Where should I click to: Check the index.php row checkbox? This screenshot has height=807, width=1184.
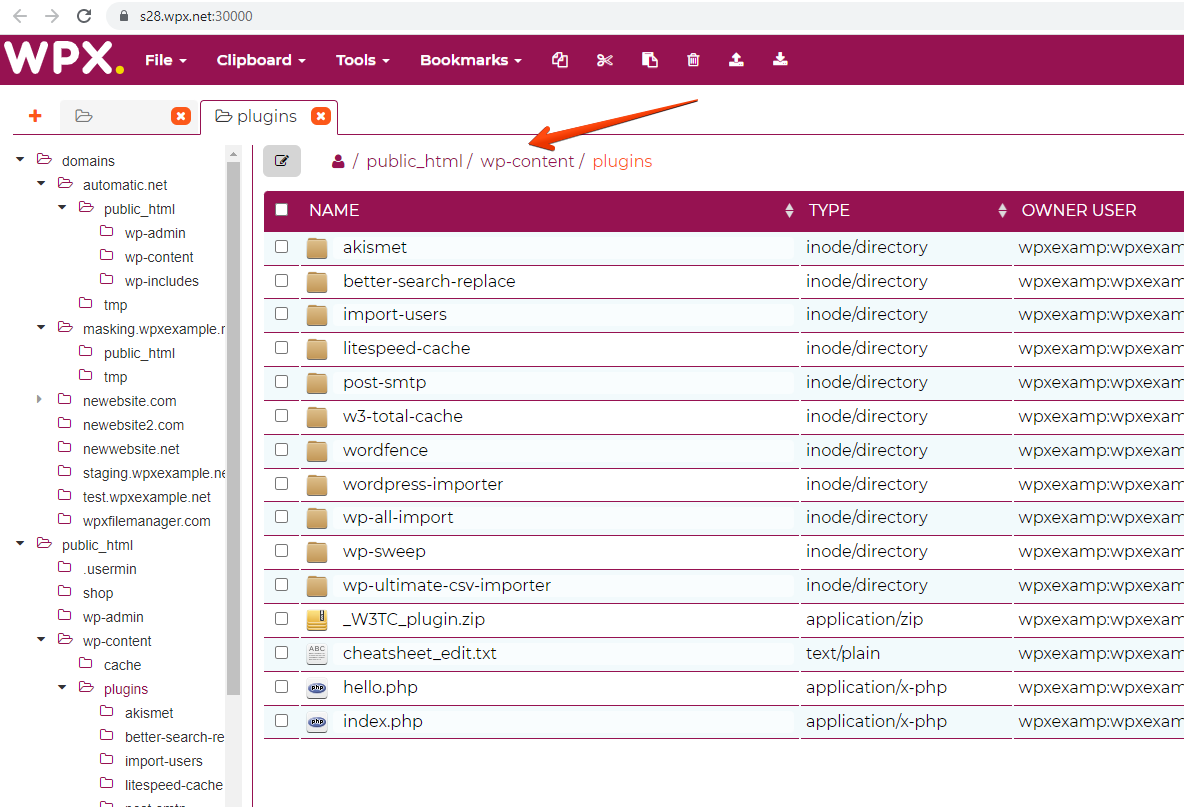pyautogui.click(x=282, y=721)
